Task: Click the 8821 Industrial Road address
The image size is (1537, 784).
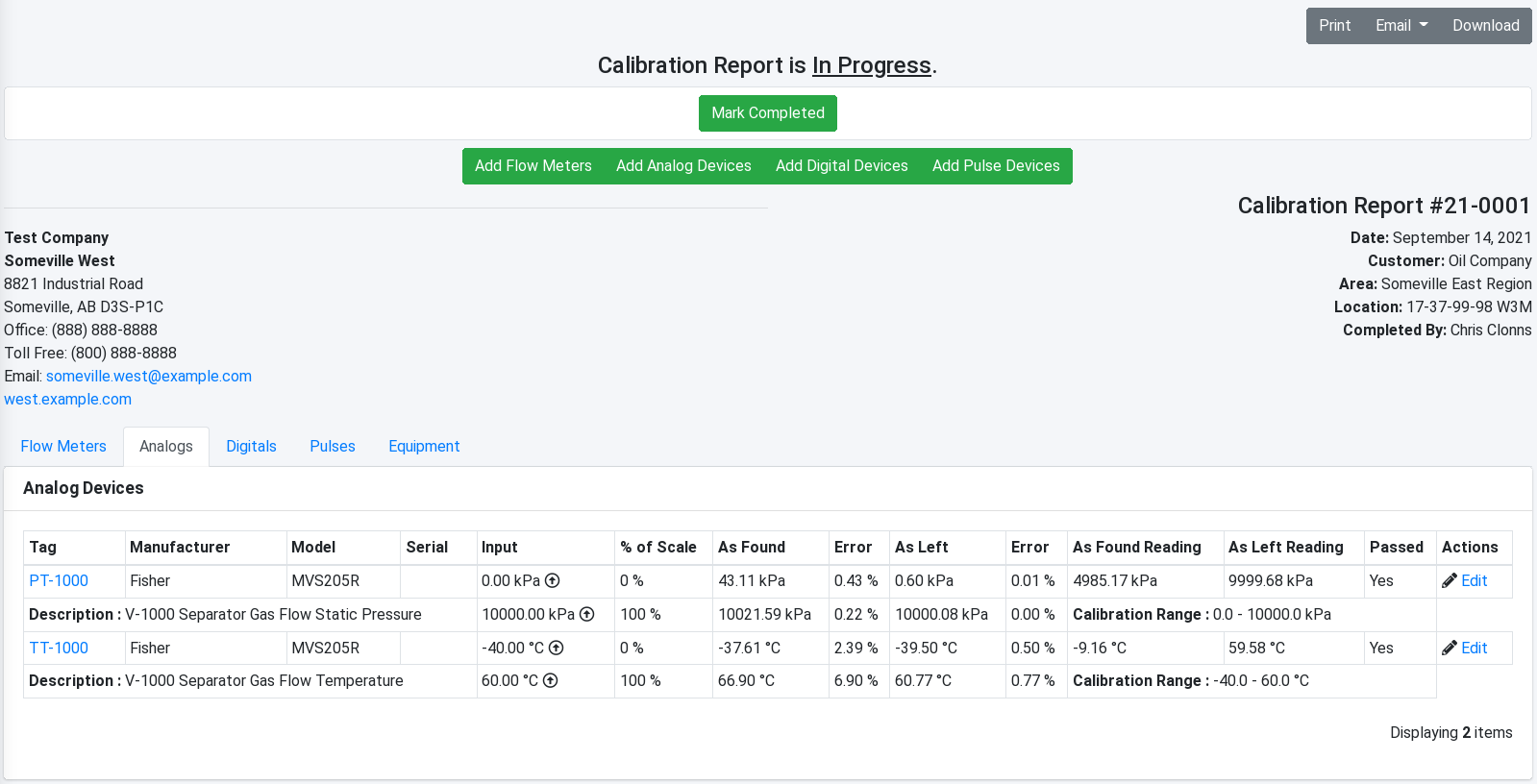Action: click(74, 284)
